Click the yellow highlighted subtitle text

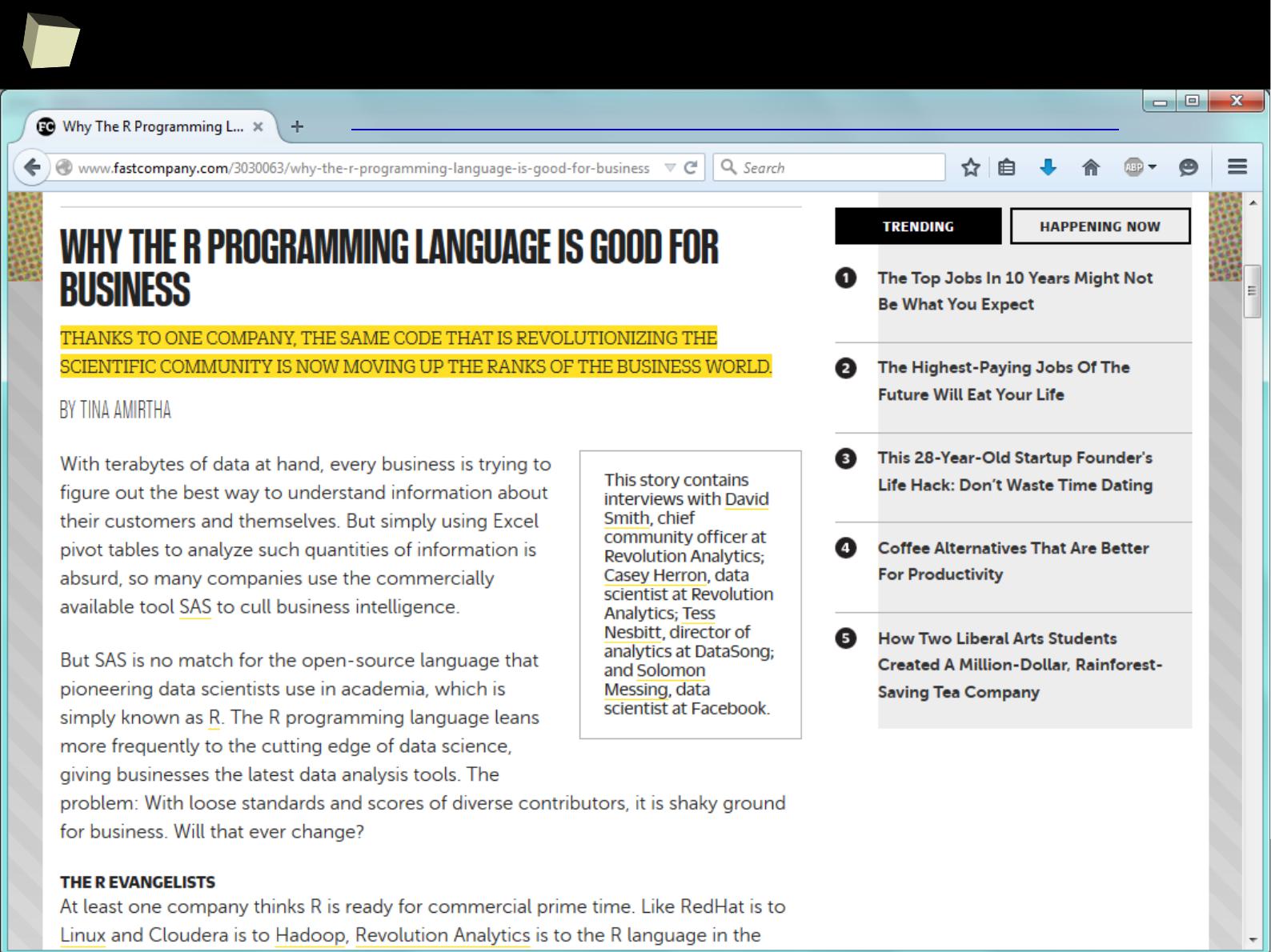tap(415, 352)
